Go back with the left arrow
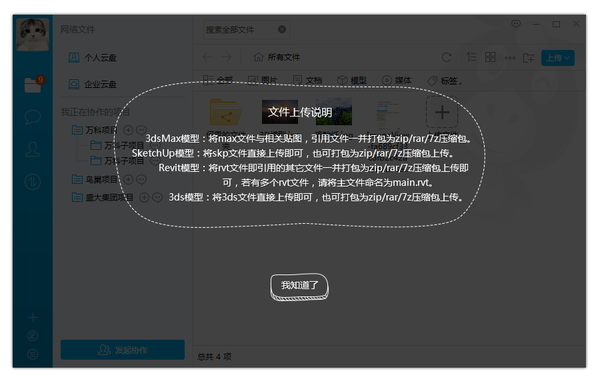This screenshot has width=600, height=381. 208,57
